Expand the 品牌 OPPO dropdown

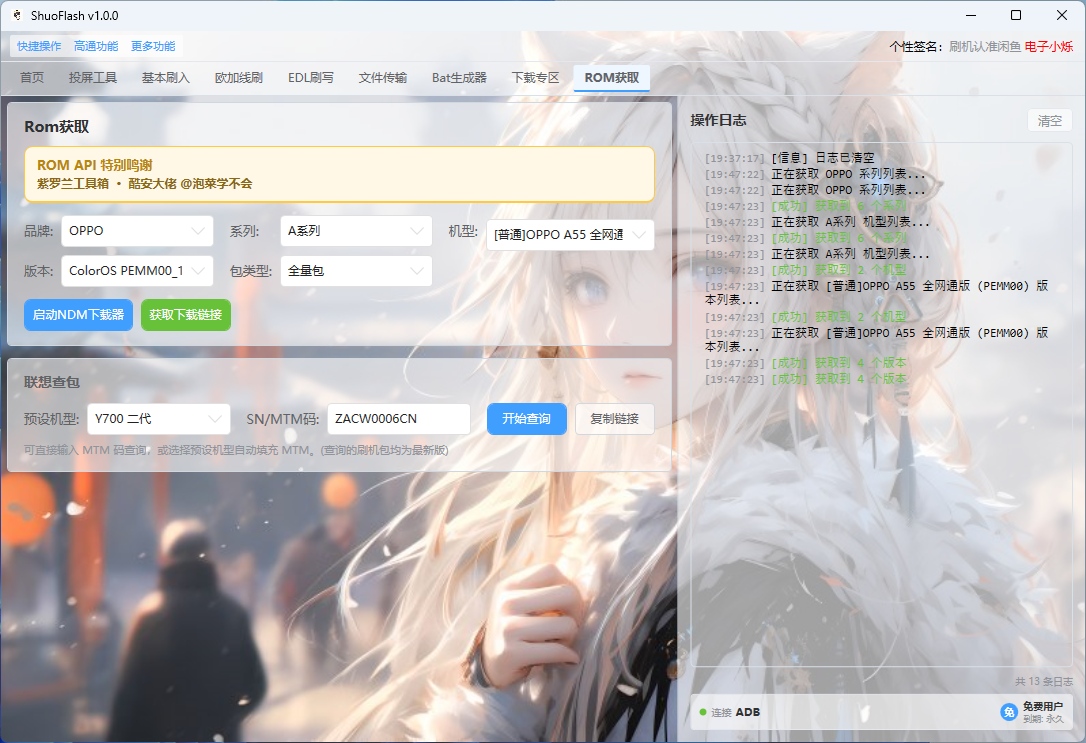pos(137,231)
